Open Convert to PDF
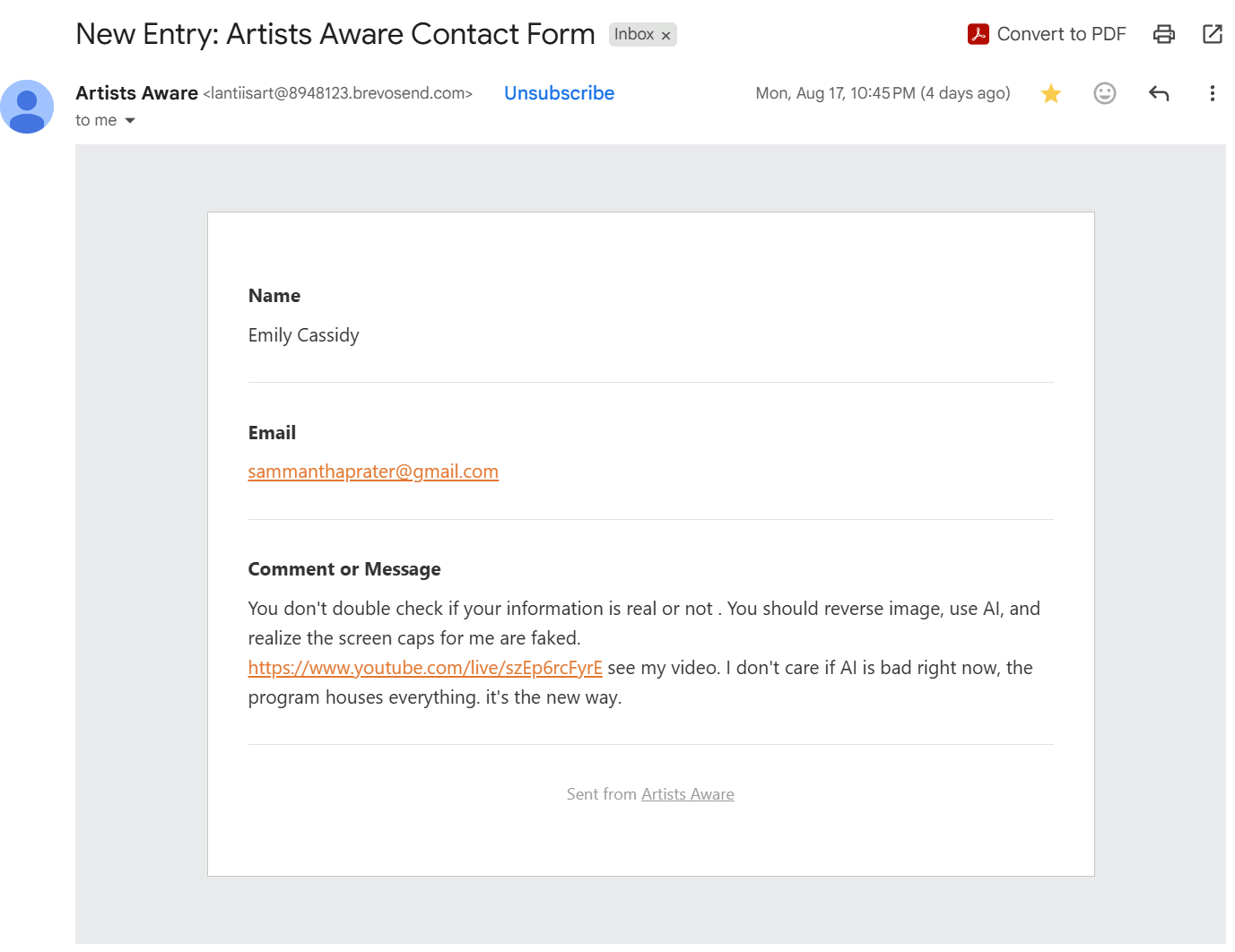Viewport: 1235px width, 952px height. pyautogui.click(x=1047, y=34)
